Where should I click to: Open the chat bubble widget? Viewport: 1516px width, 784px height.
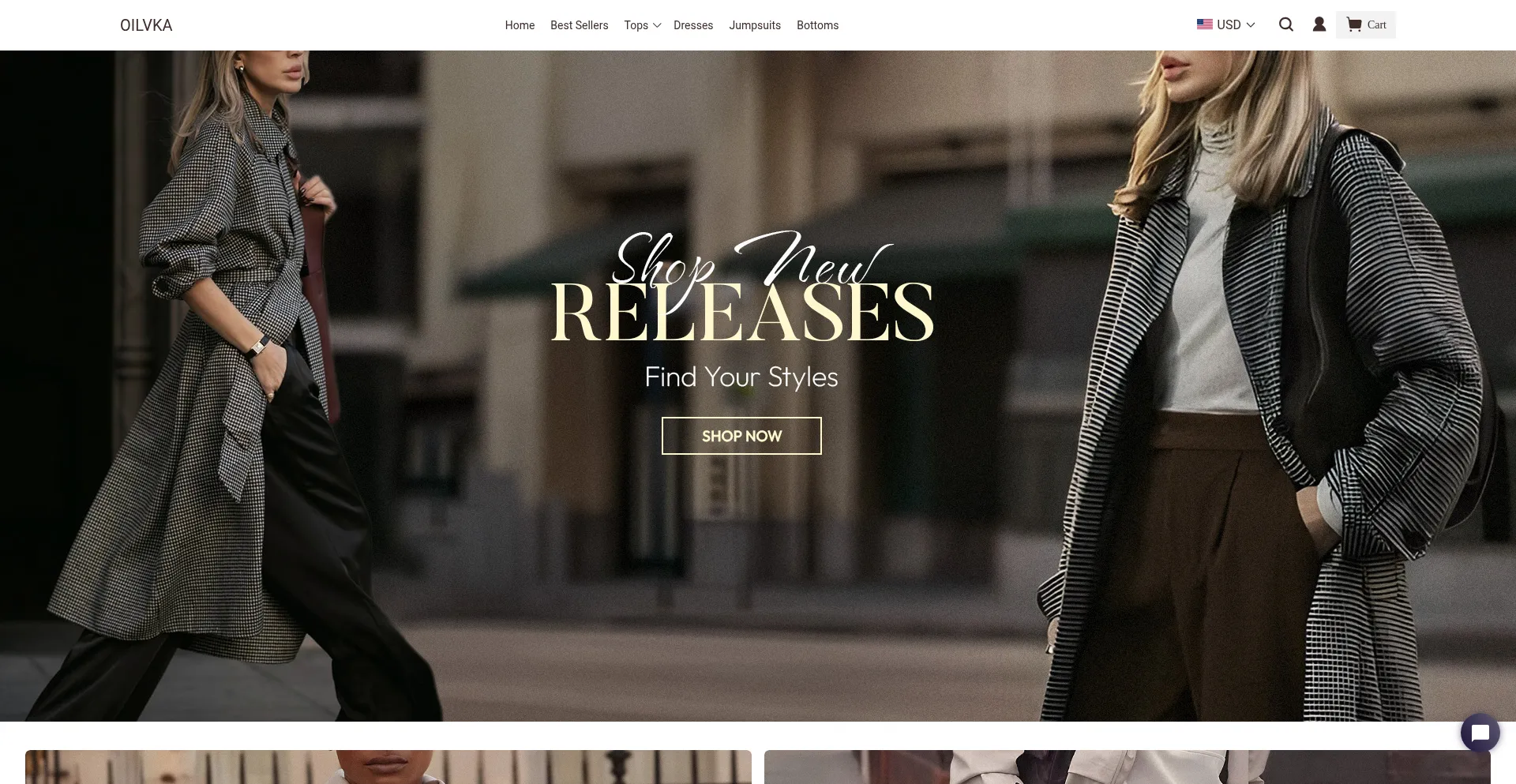coord(1480,733)
